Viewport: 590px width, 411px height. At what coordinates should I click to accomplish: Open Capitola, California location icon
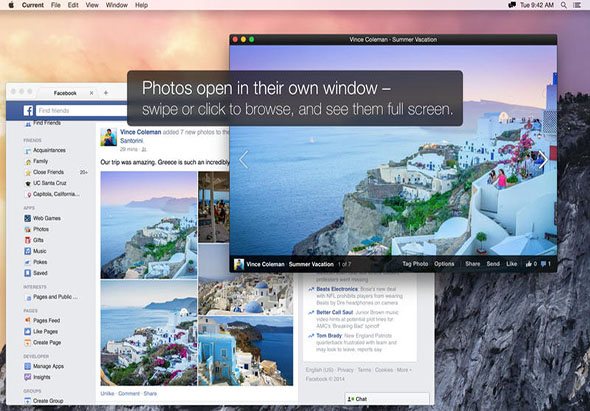28,195
